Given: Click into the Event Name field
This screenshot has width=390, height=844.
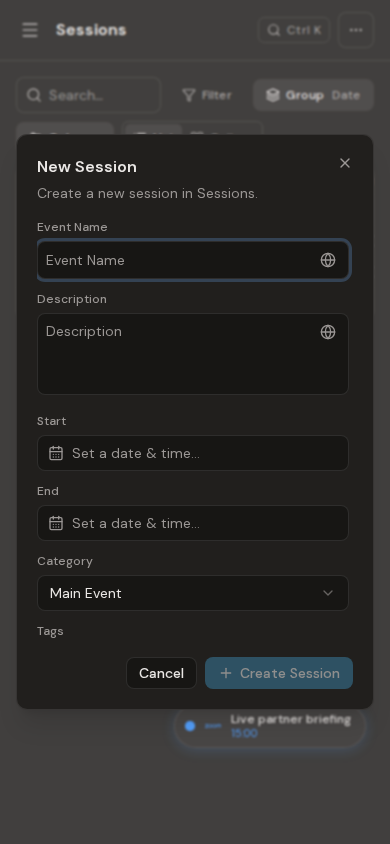Looking at the screenshot, I should [193, 260].
